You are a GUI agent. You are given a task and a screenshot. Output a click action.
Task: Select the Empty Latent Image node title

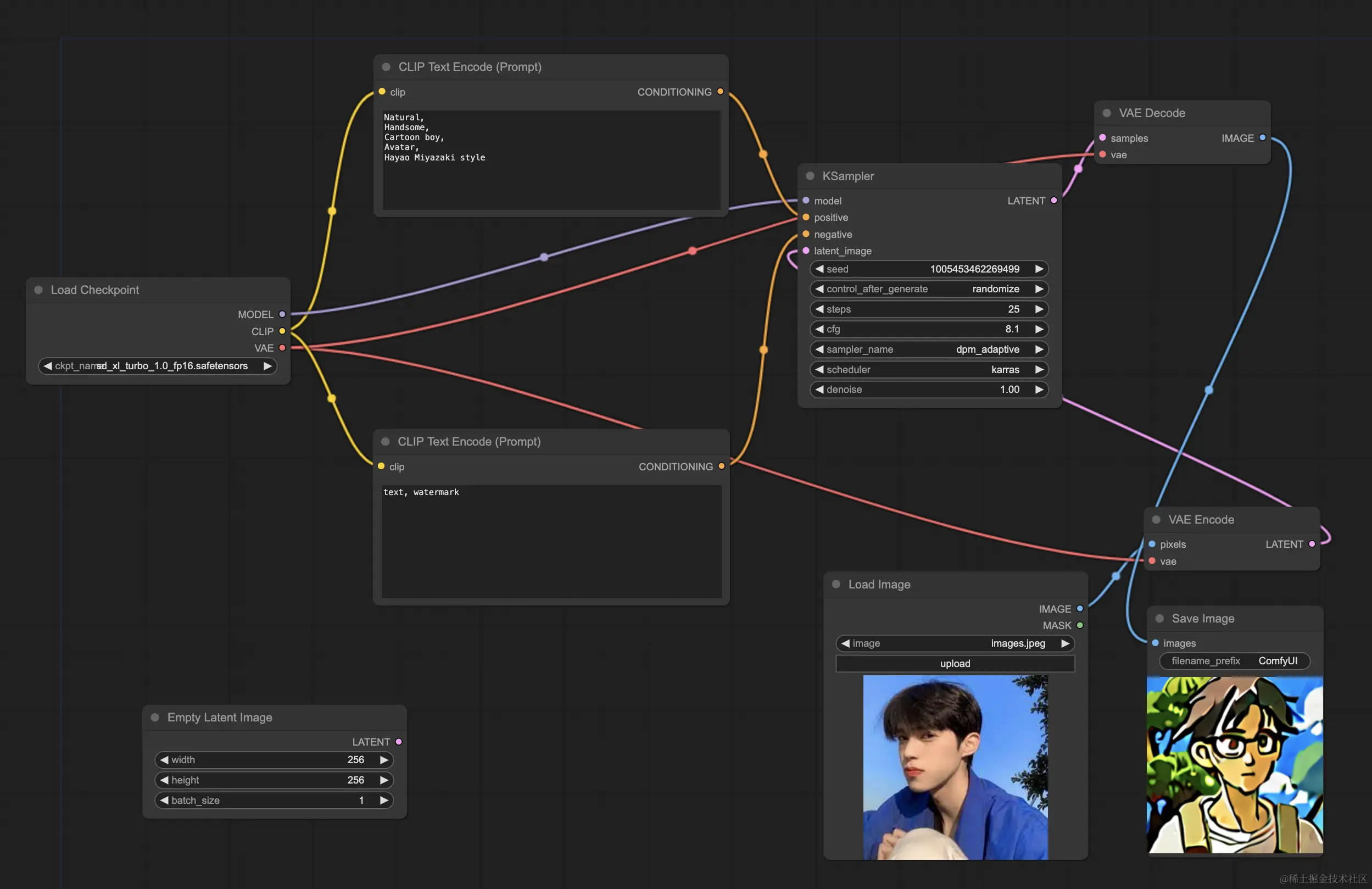pos(220,717)
